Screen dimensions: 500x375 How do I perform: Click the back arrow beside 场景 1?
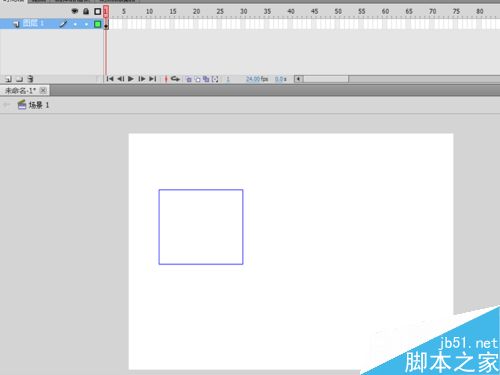[6, 105]
